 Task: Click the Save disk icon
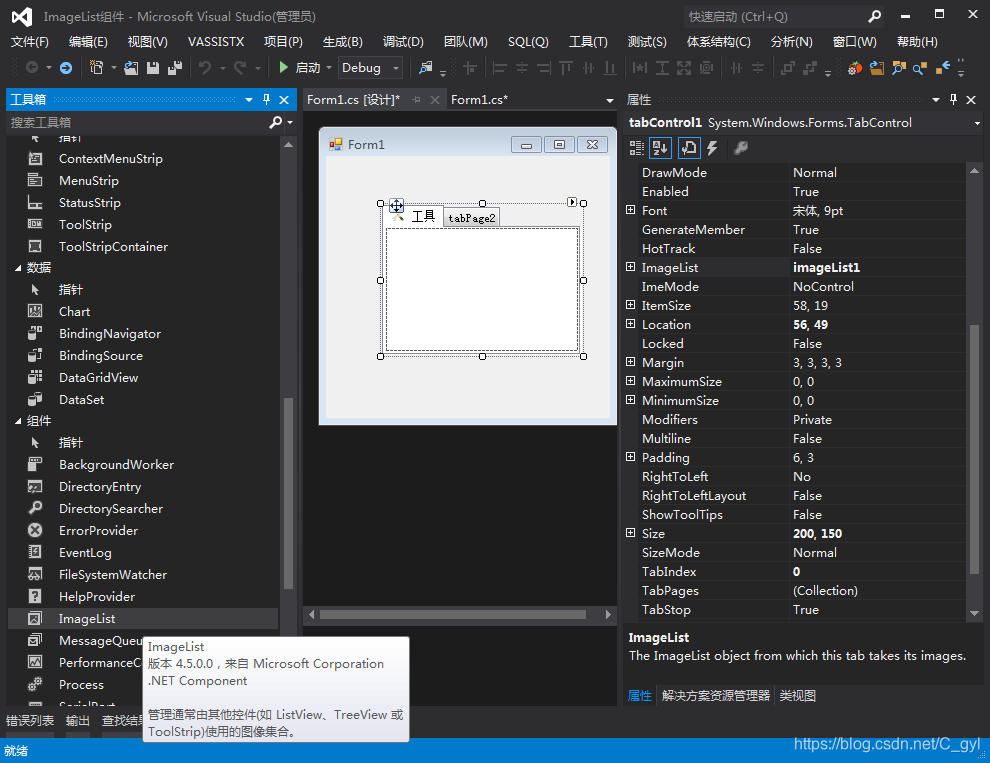click(153, 68)
